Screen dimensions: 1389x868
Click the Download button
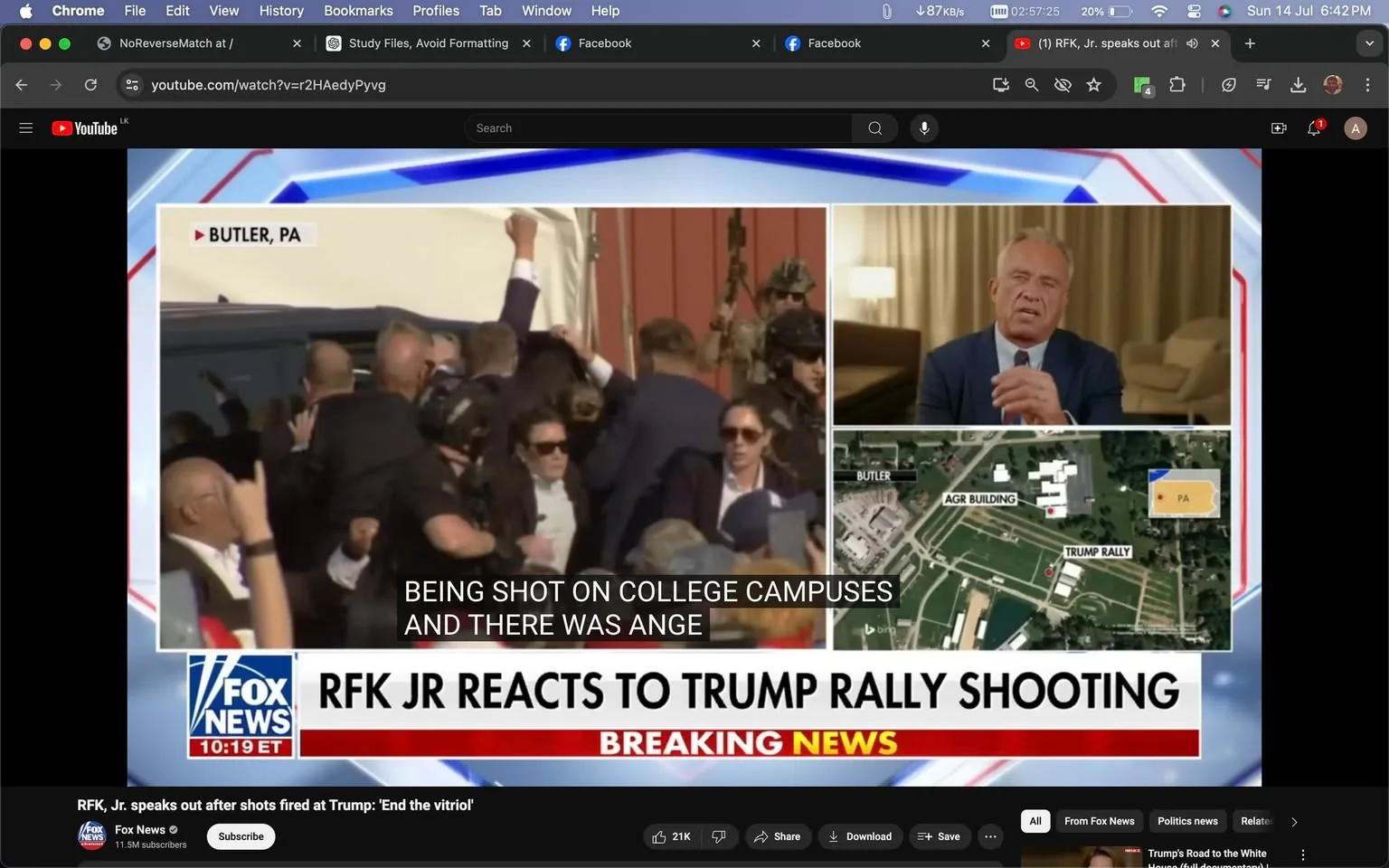coord(860,836)
